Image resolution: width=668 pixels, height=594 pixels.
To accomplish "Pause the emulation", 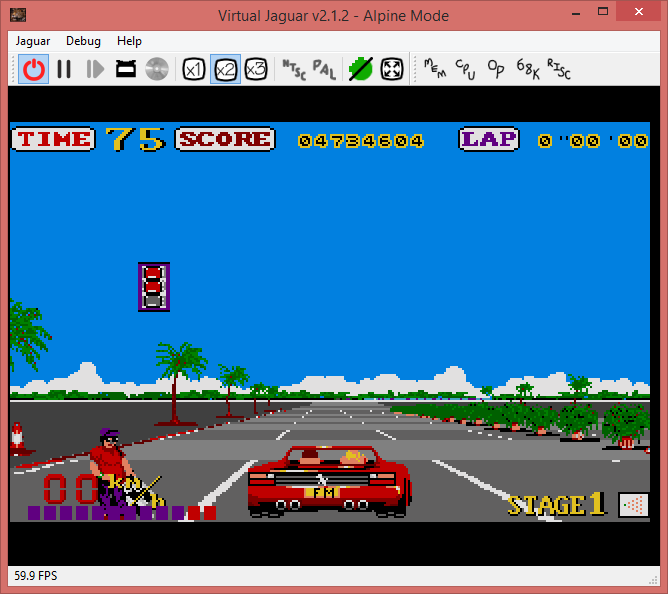I will coord(64,69).
